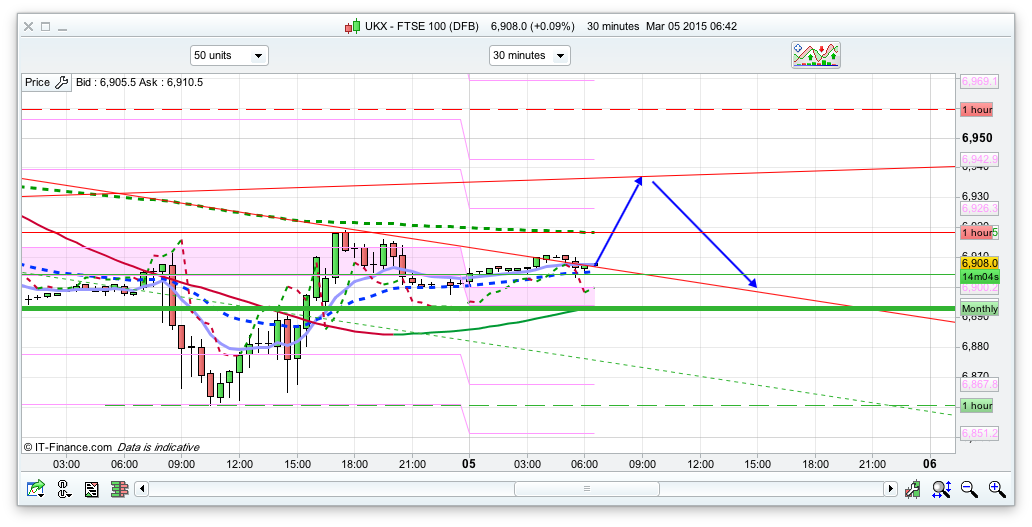Zoom in the chart with plus magnifier
This screenshot has height=527, width=1032.
[997, 489]
